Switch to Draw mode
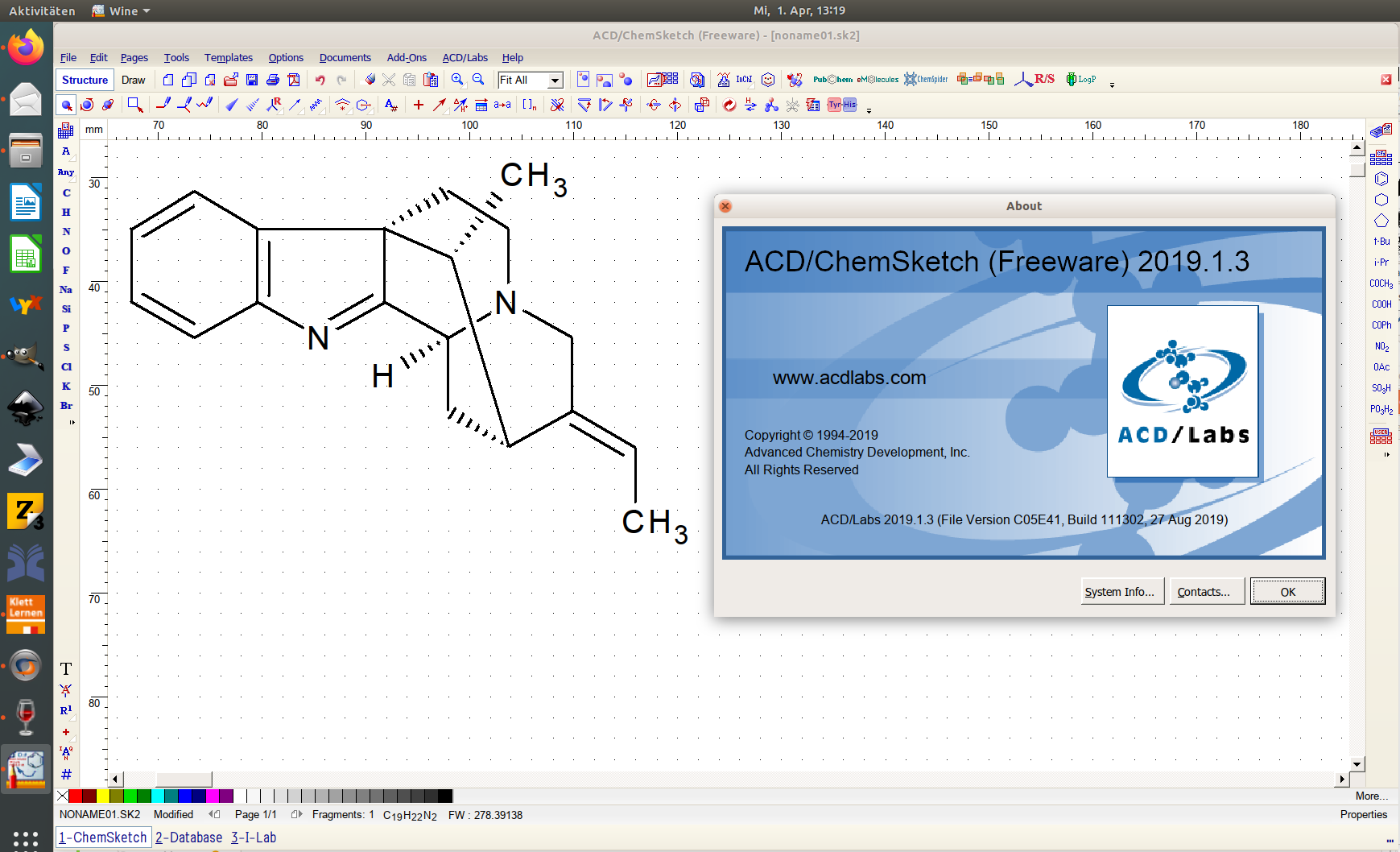1400x852 pixels. coord(134,80)
